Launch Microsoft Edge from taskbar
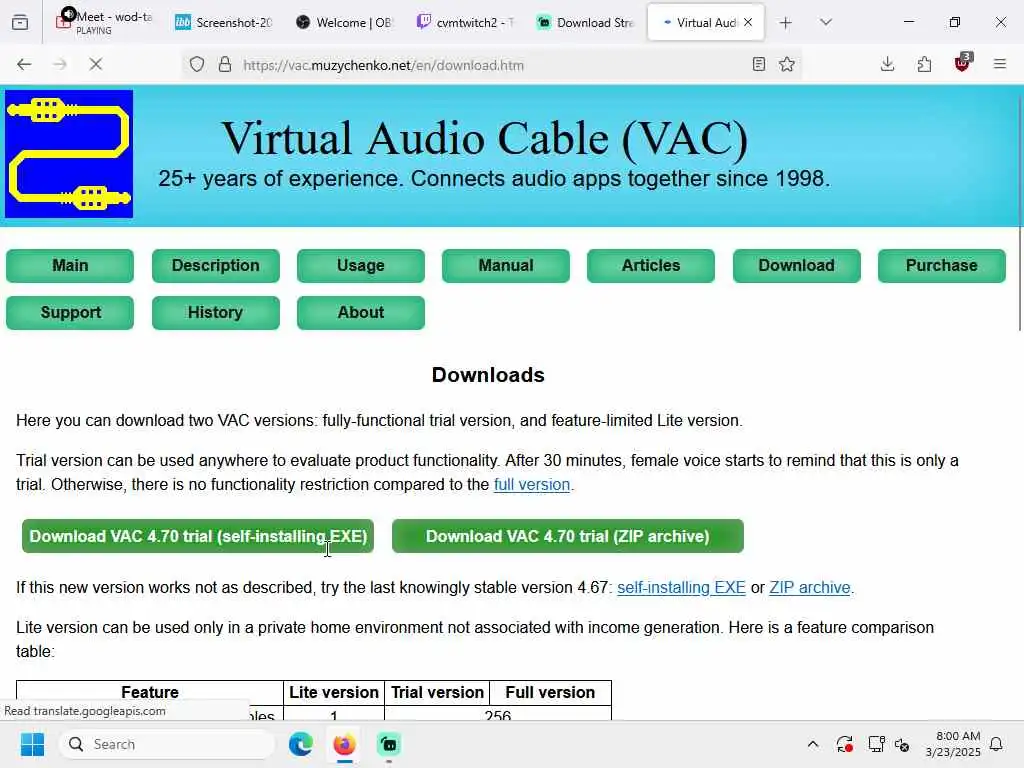The image size is (1024, 768). point(301,744)
